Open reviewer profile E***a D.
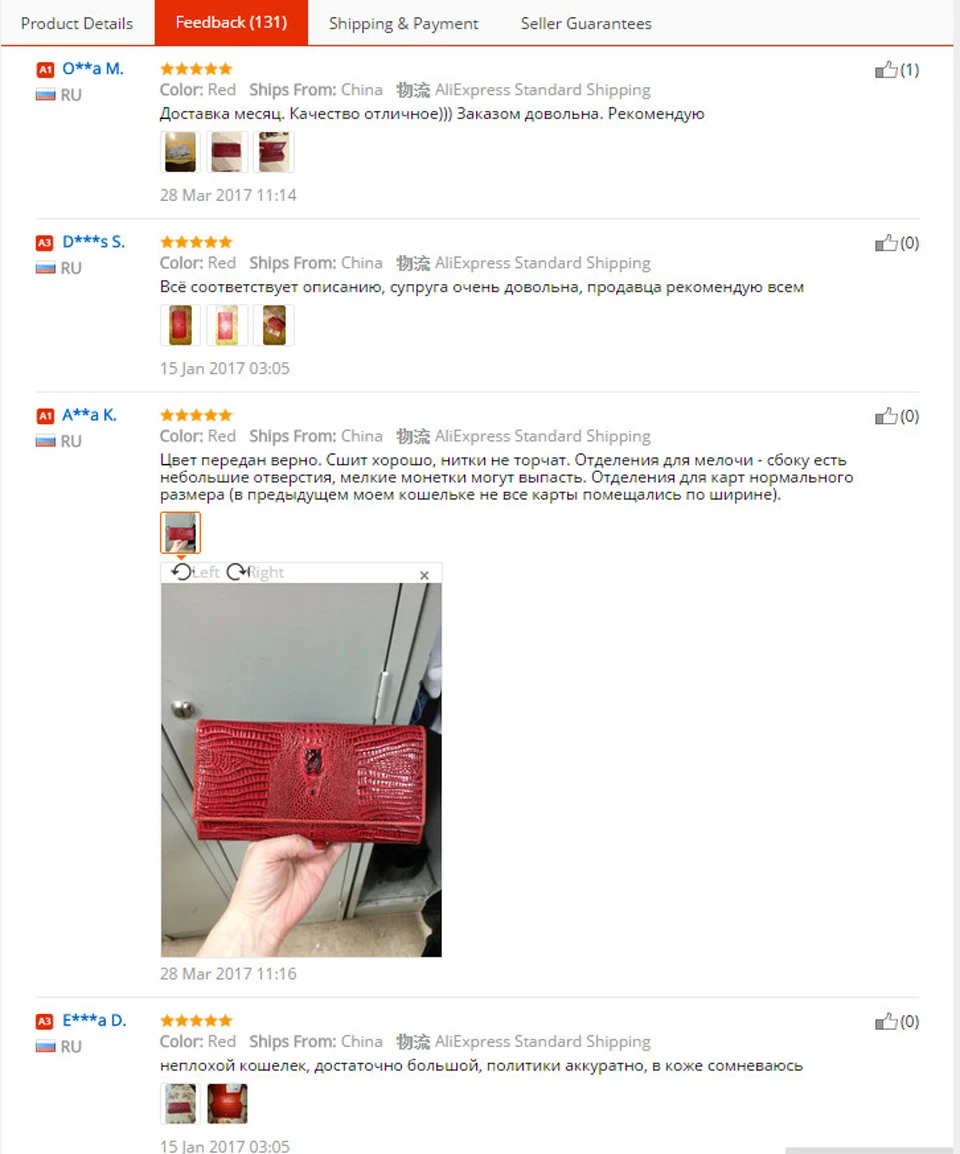Image resolution: width=960 pixels, height=1154 pixels. (x=94, y=1021)
